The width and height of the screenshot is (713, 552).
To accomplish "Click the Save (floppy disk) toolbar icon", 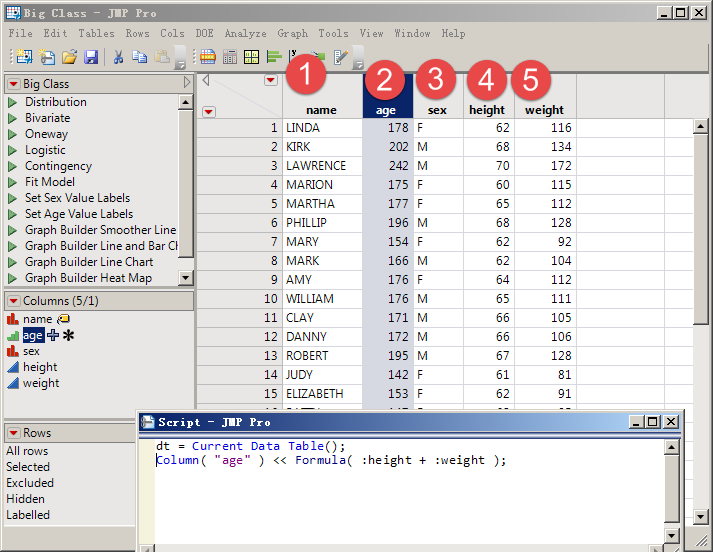I will tap(91, 57).
